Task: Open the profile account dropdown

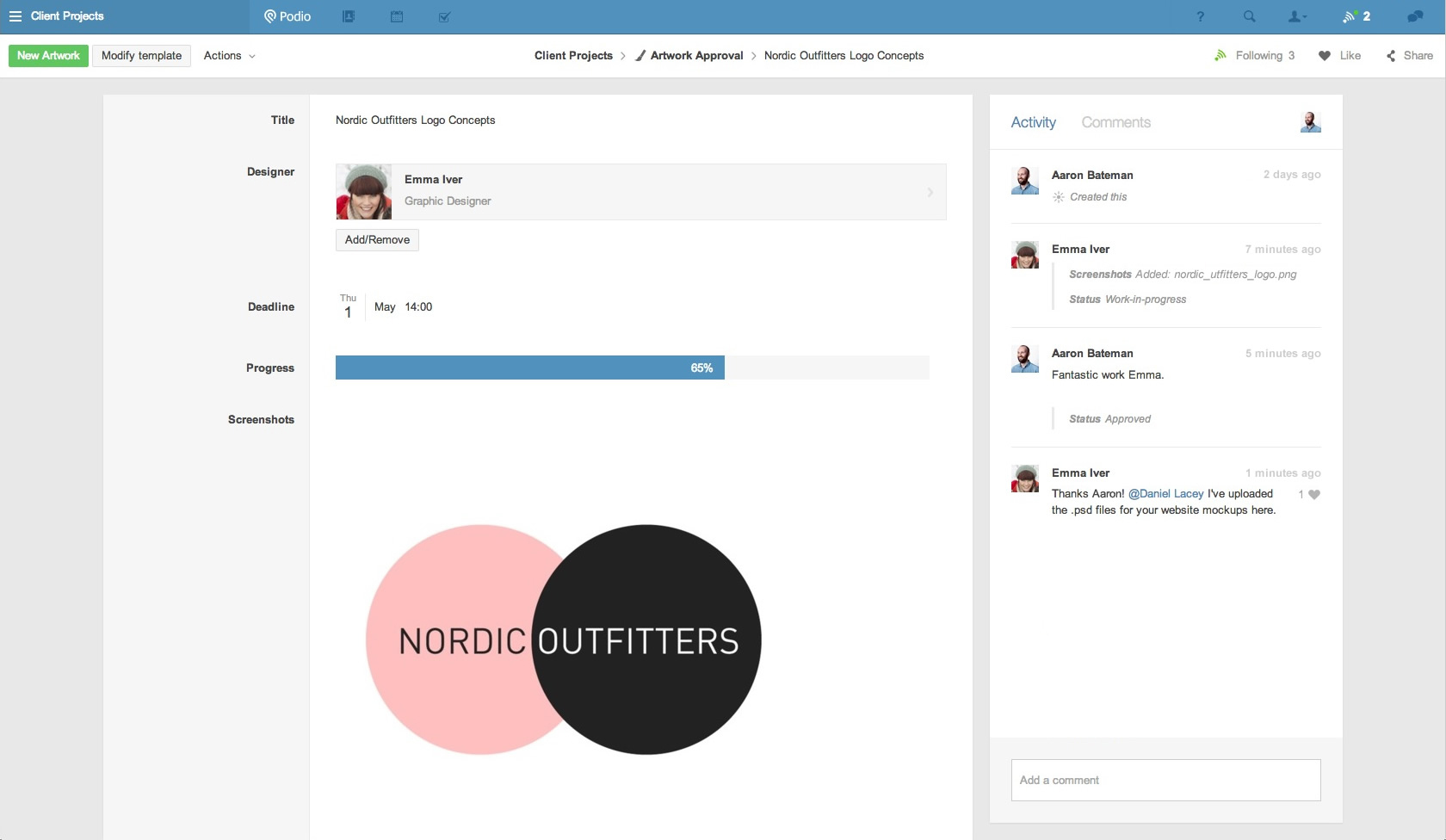Action: (1296, 16)
